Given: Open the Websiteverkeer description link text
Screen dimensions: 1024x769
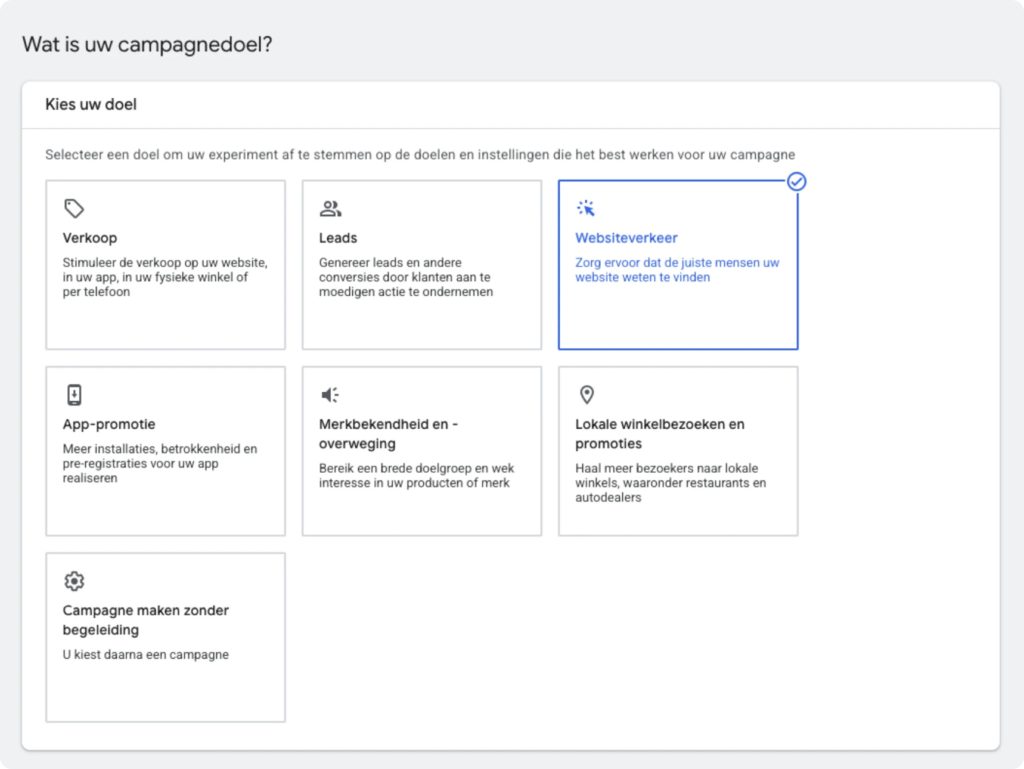Looking at the screenshot, I should (675, 270).
